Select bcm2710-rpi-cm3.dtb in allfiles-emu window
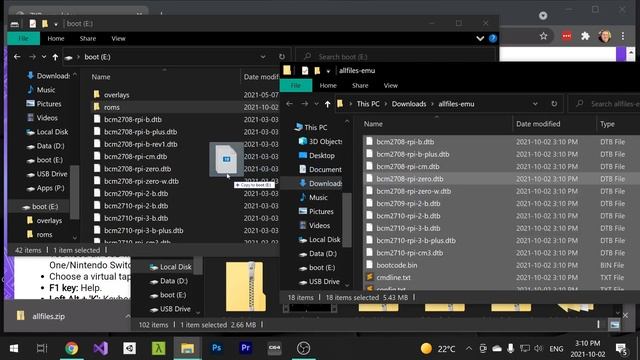The image size is (640, 360). (409, 253)
